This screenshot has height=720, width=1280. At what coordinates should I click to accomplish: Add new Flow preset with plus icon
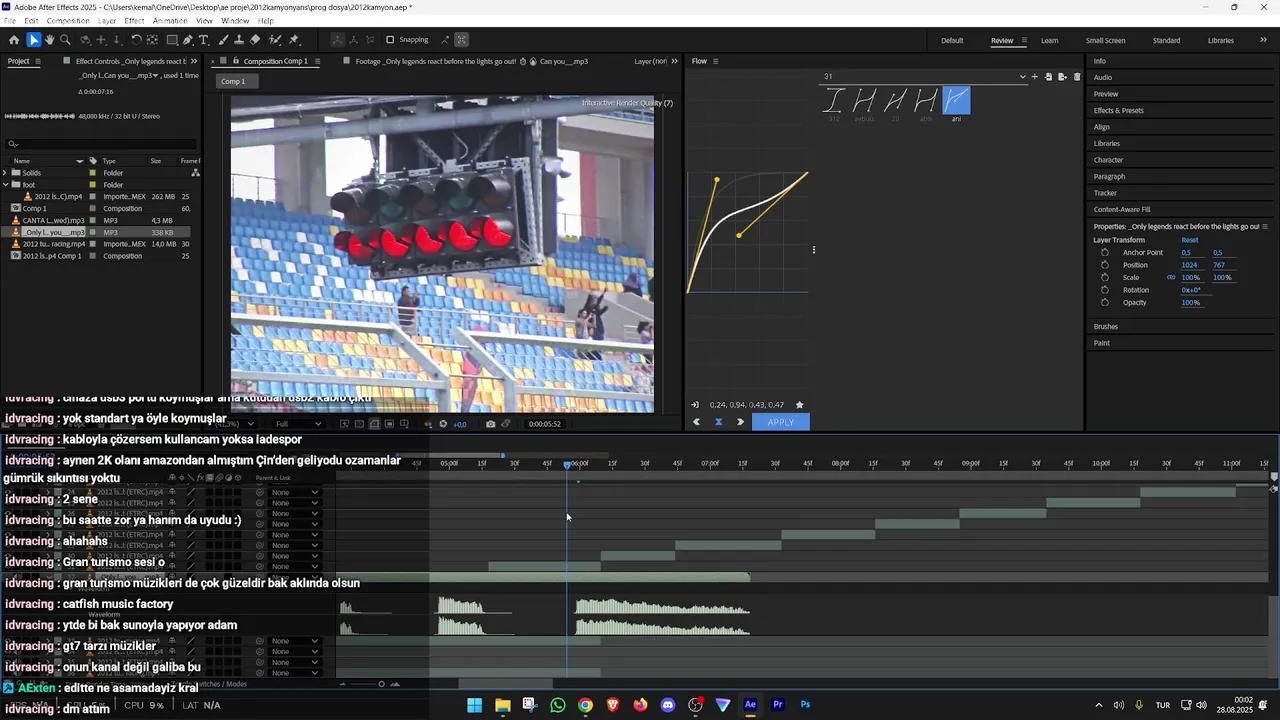(1034, 76)
